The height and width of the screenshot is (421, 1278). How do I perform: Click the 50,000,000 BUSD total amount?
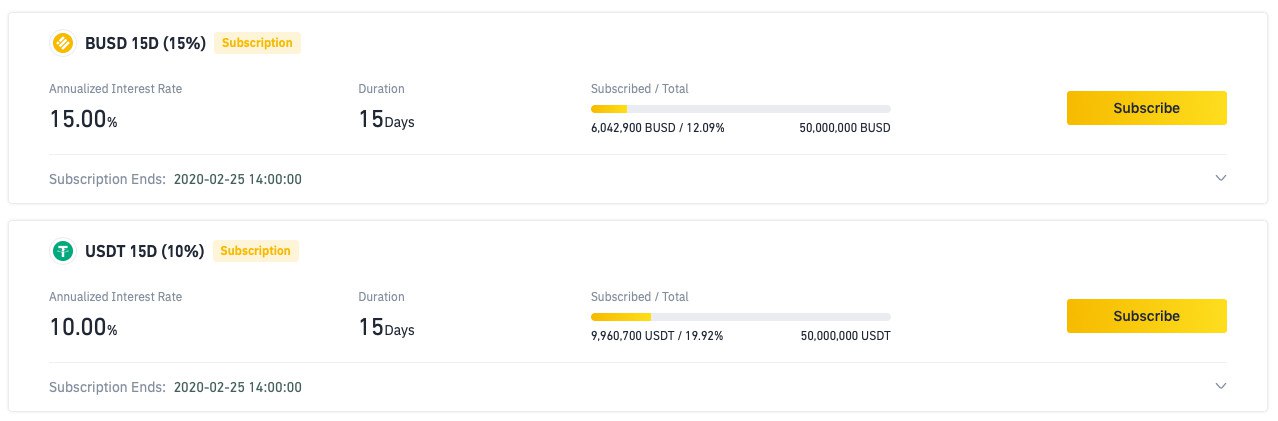[844, 128]
